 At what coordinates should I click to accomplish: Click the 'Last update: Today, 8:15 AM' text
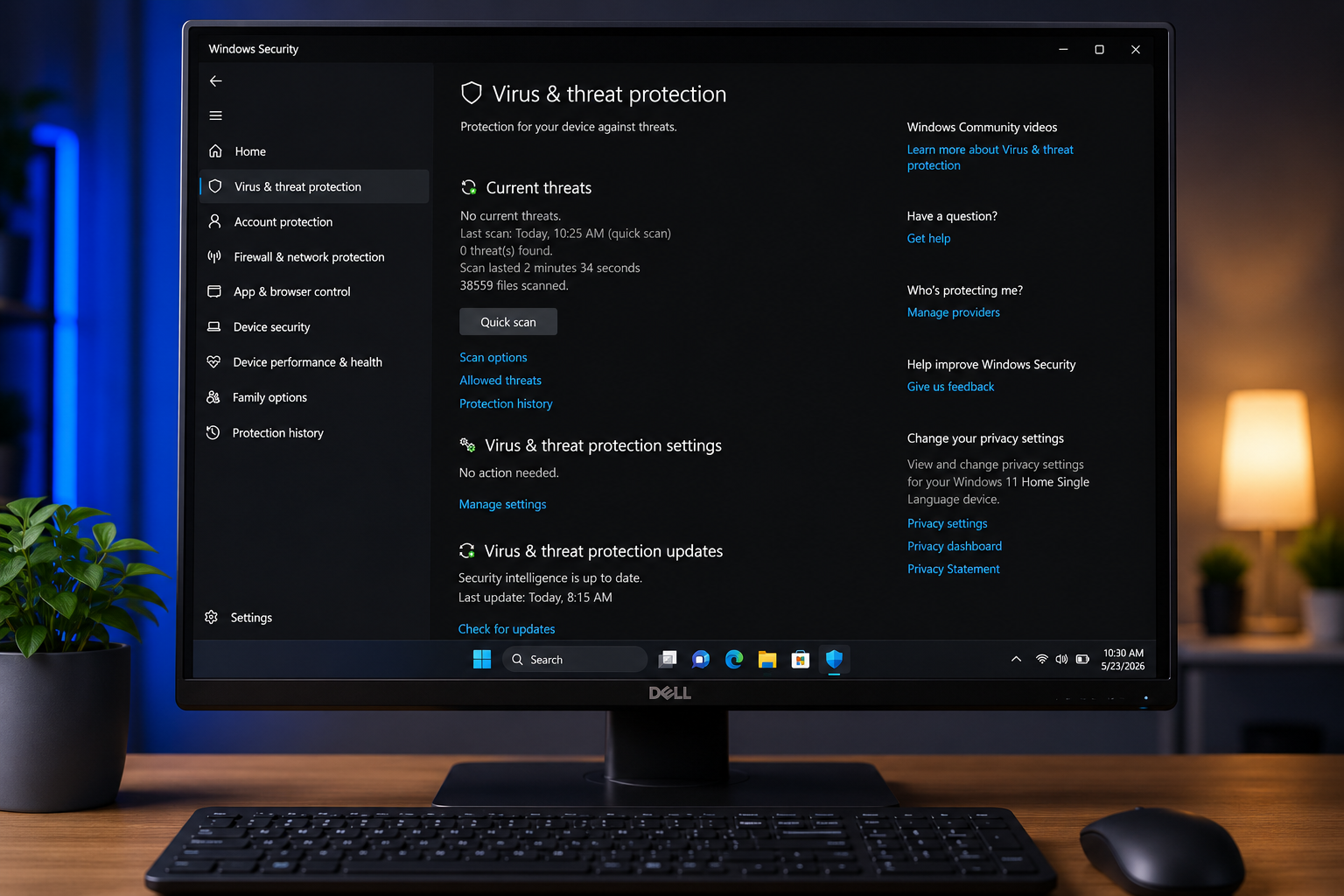tap(535, 597)
